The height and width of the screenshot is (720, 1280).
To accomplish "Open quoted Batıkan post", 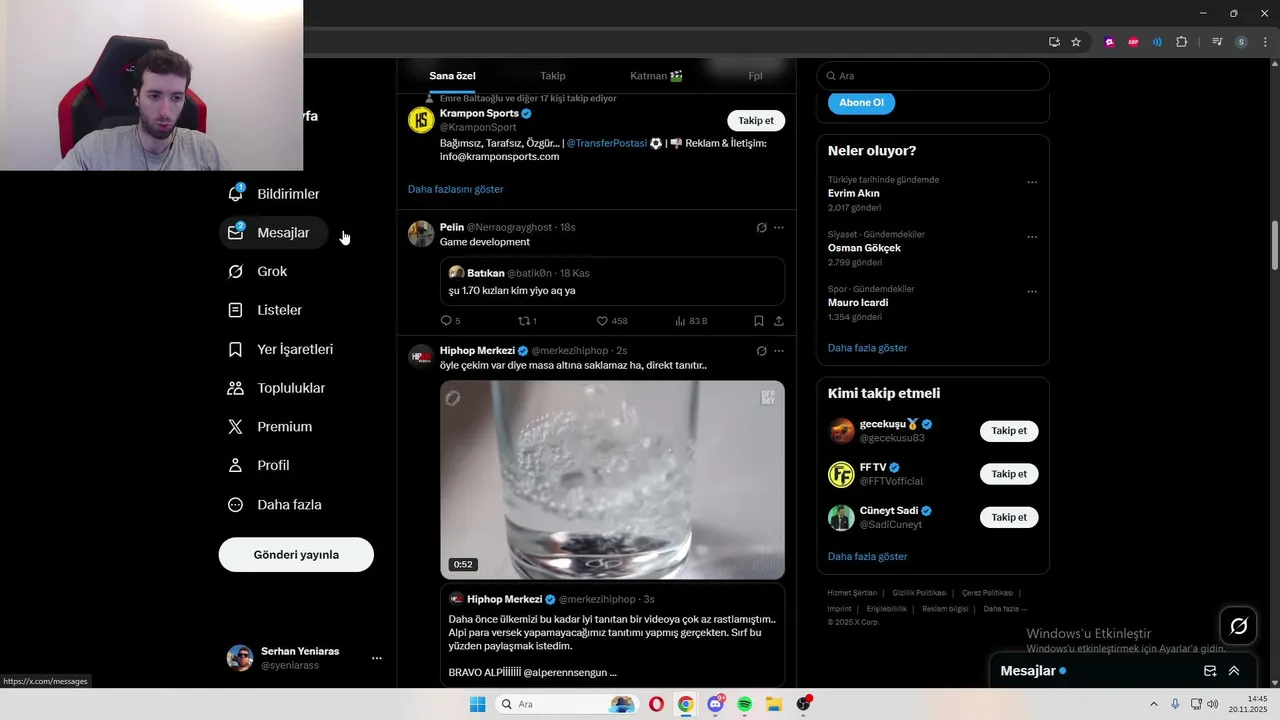I will pyautogui.click(x=612, y=281).
